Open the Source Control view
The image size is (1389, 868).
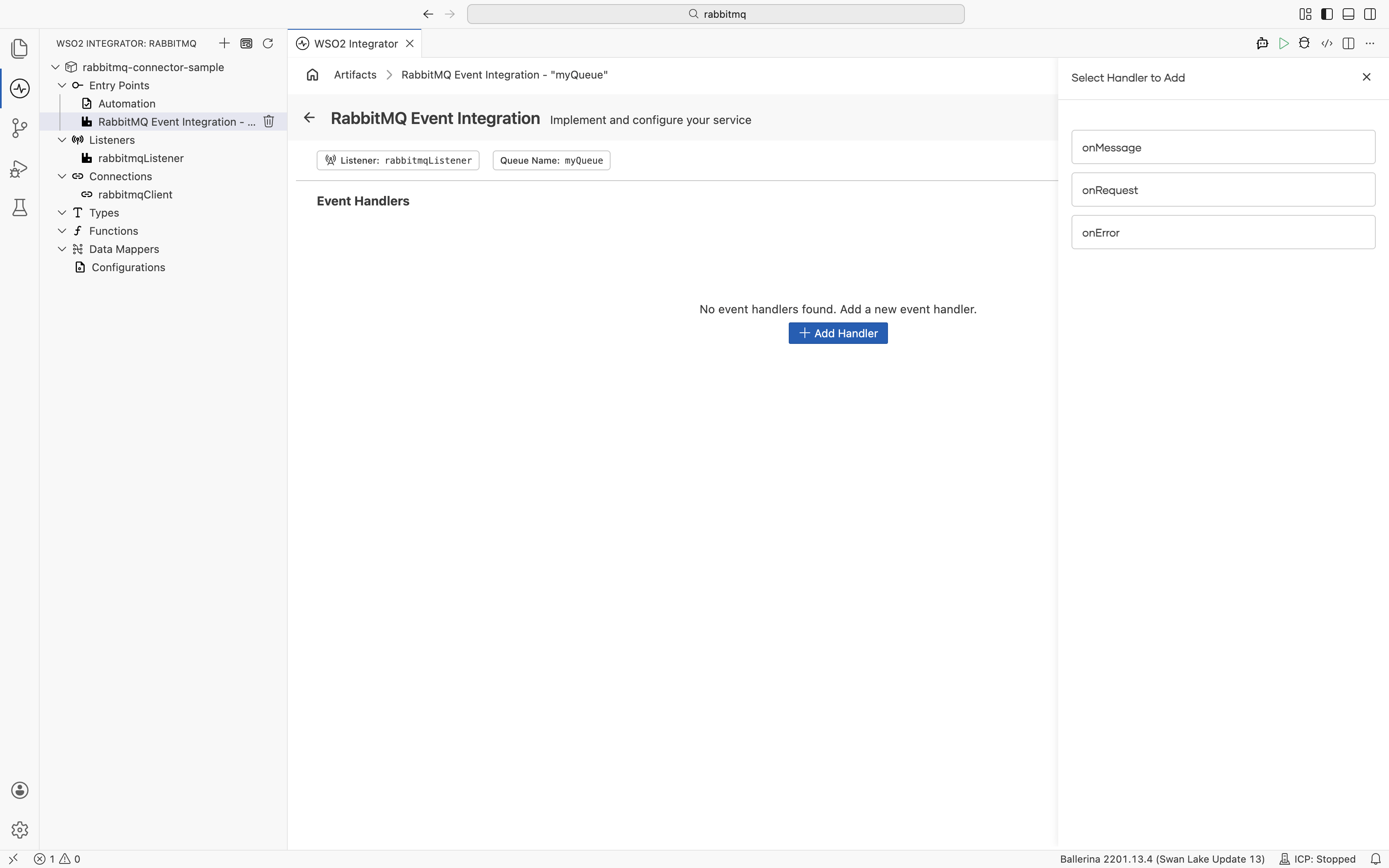[19, 128]
